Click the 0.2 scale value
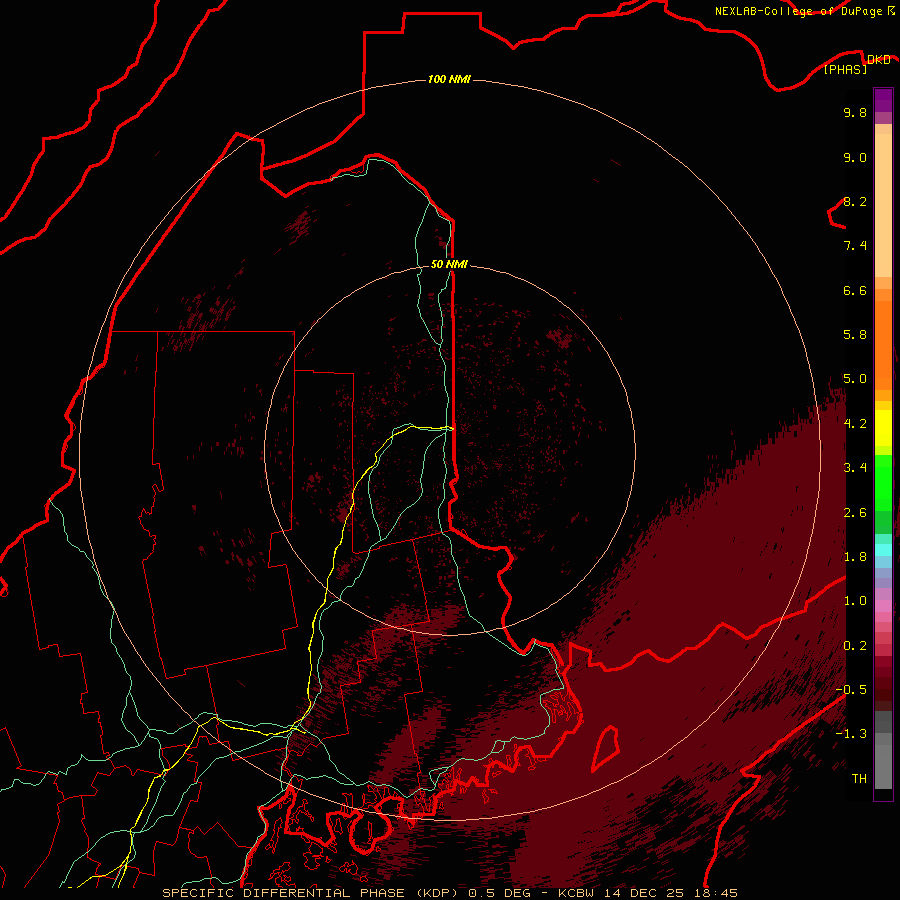The image size is (900, 900). coord(855,646)
